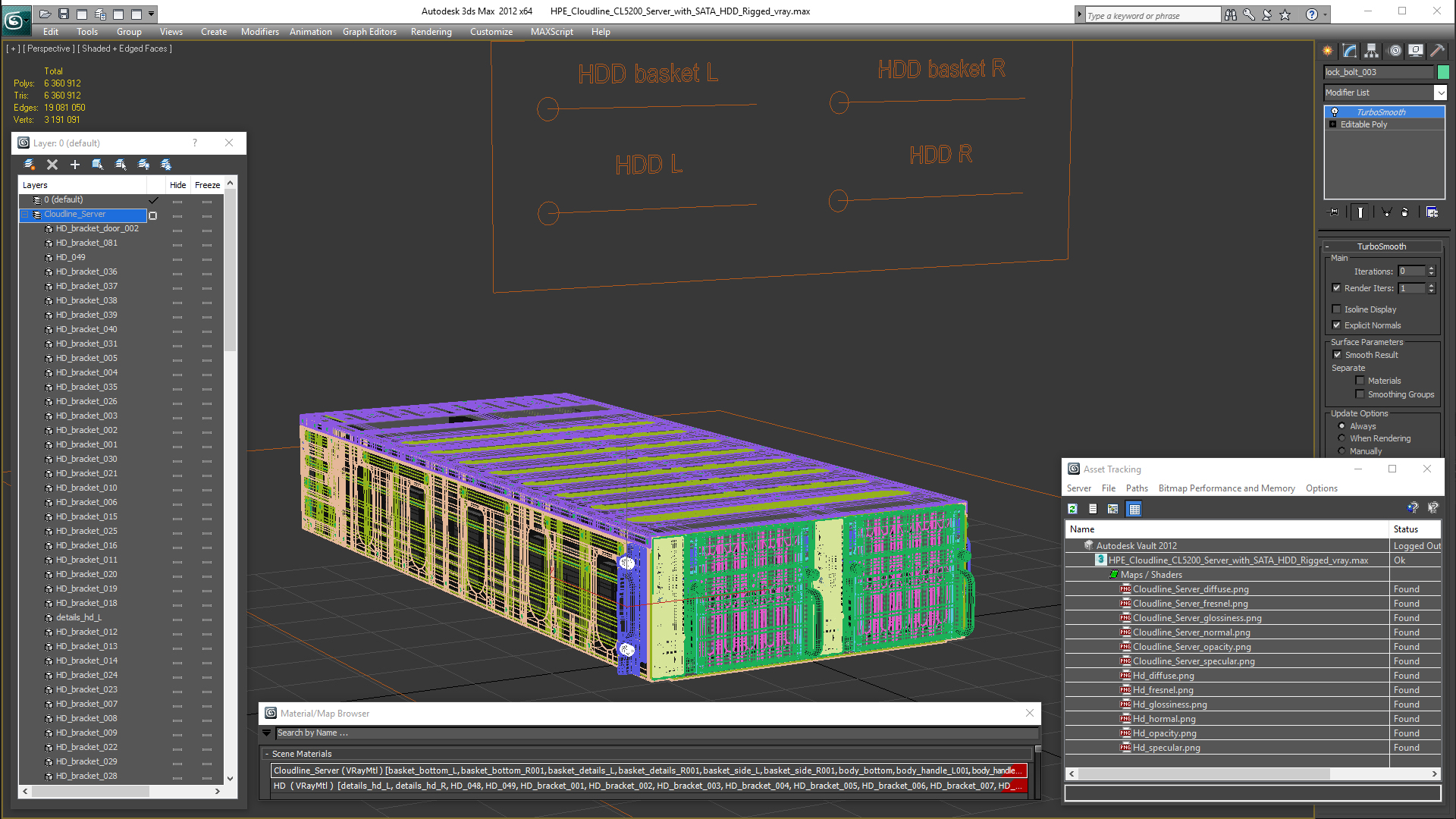Click the Freeze column header in Layer dialog
The height and width of the screenshot is (819, 1456).
pyautogui.click(x=207, y=185)
